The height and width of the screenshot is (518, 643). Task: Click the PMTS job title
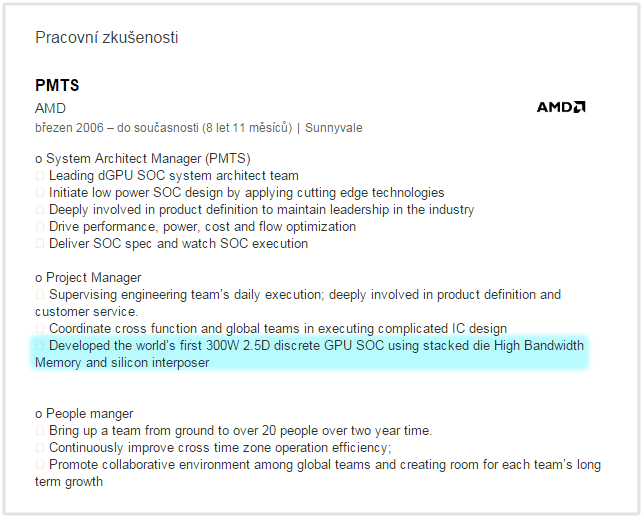tap(57, 85)
